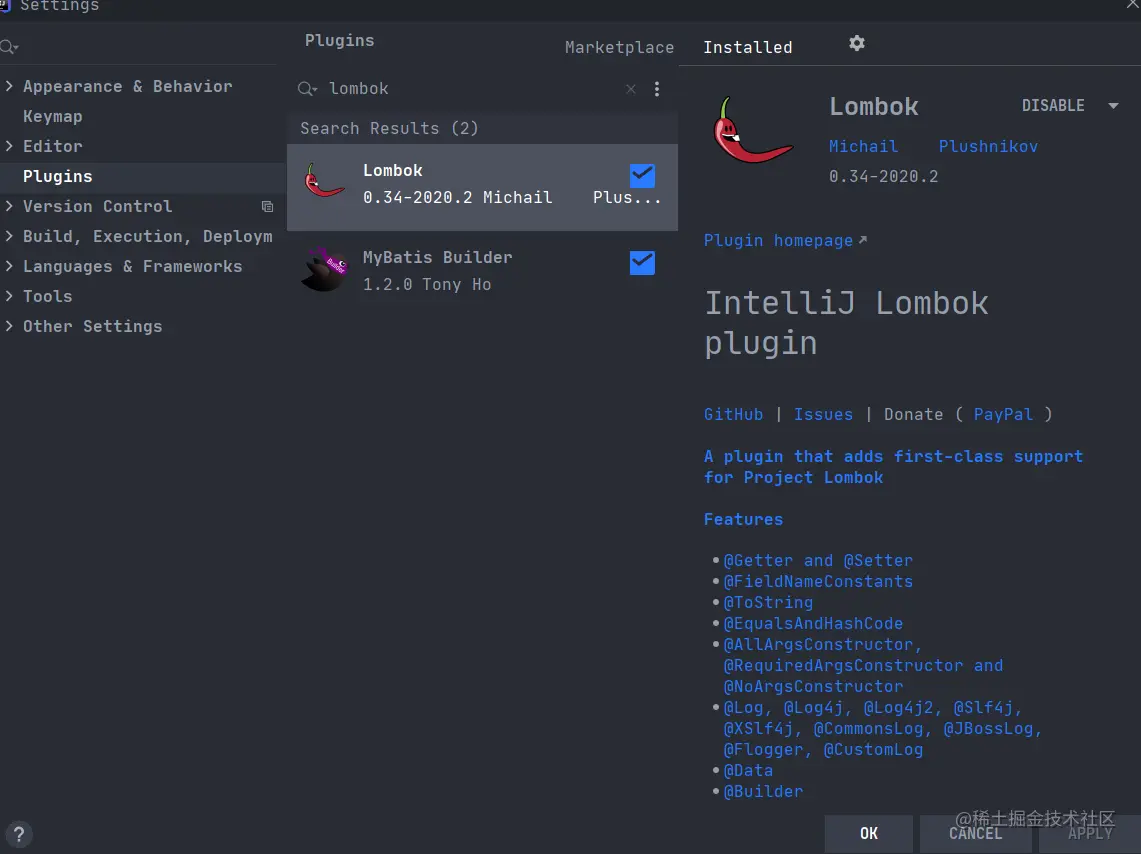The height and width of the screenshot is (854, 1141).
Task: Expand Build, Execution, Deployment node
Action: click(9, 236)
